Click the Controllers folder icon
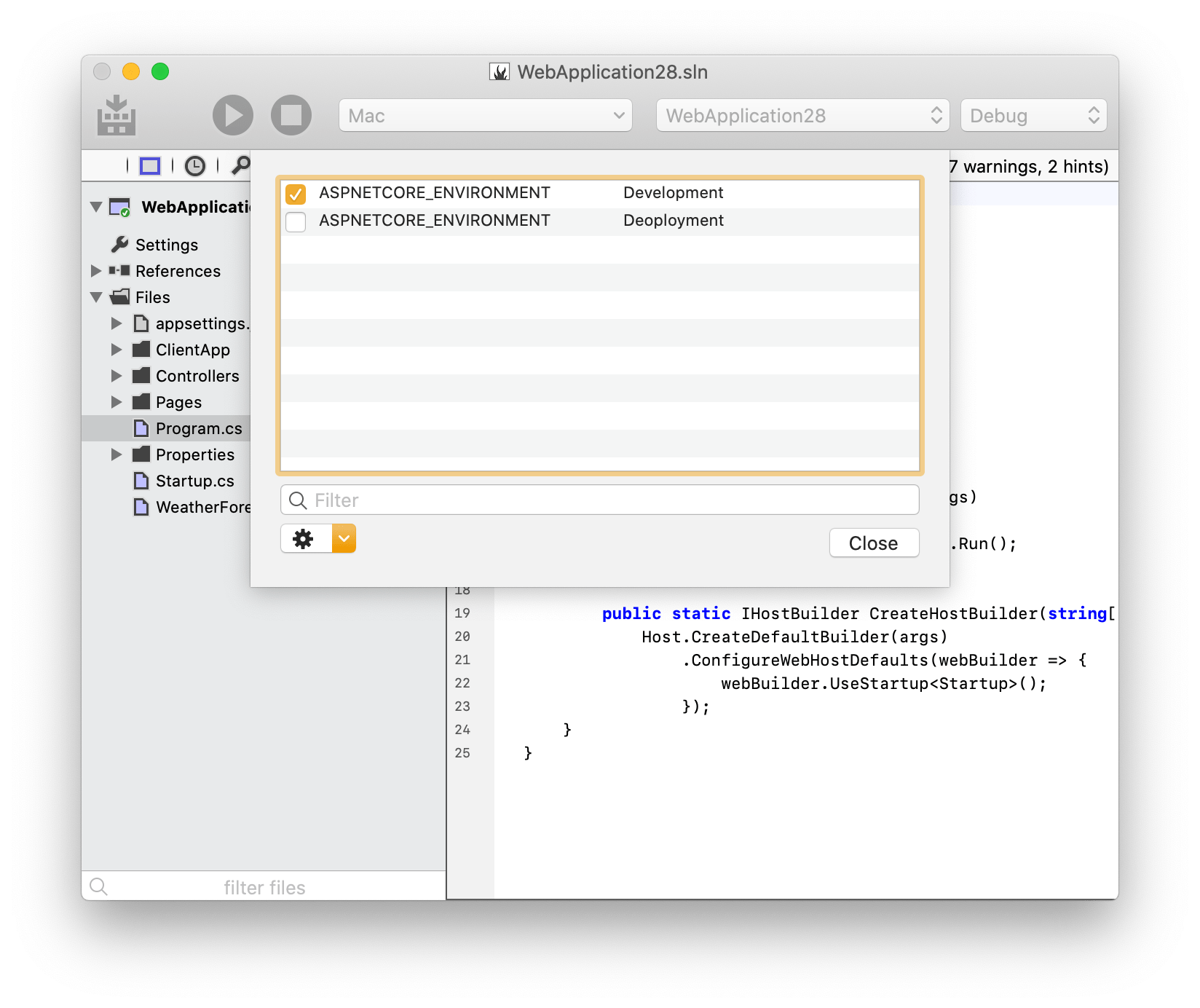The height and width of the screenshot is (1008, 1200). click(x=141, y=375)
